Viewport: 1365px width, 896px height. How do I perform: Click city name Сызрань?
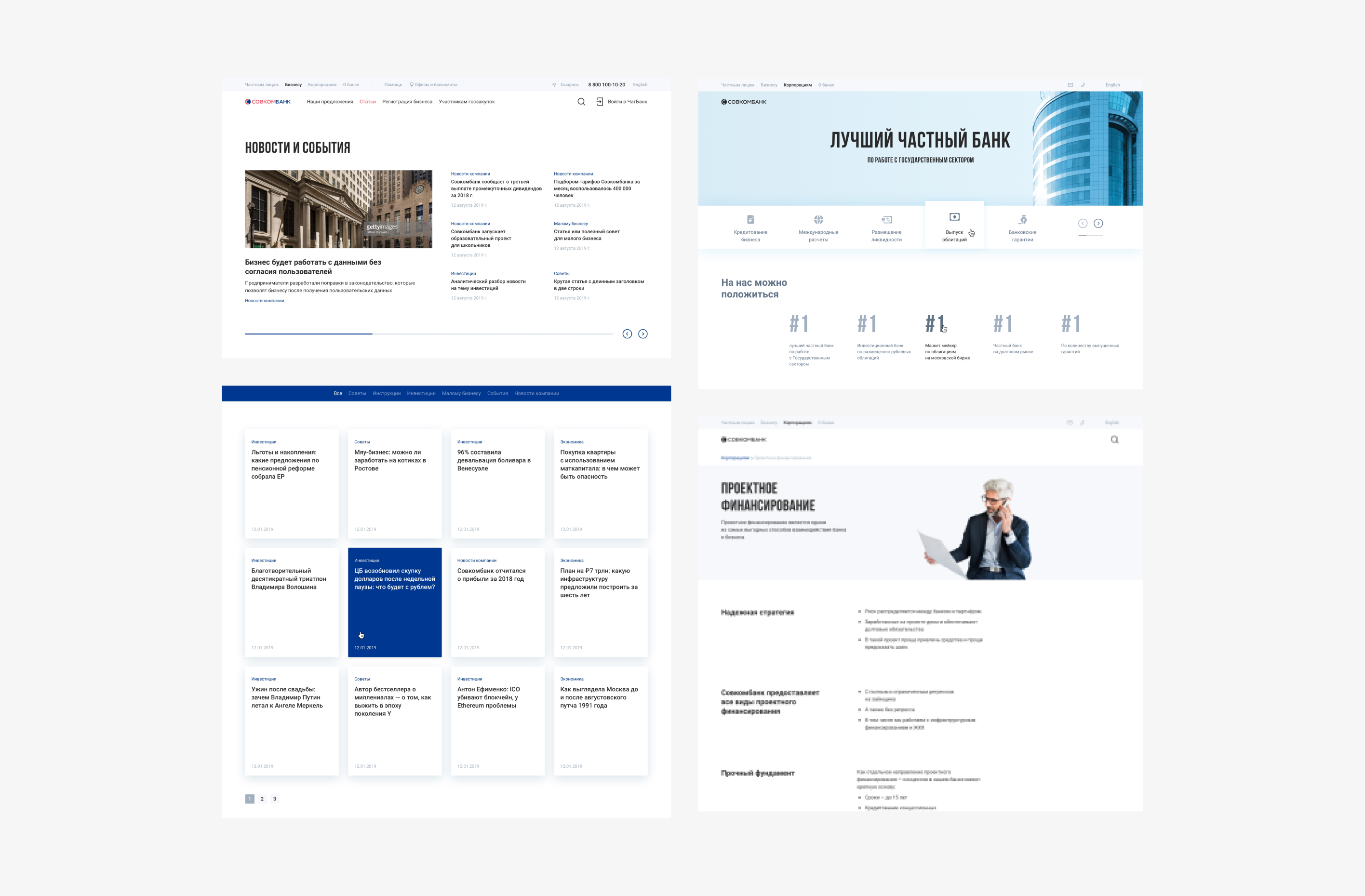[569, 84]
